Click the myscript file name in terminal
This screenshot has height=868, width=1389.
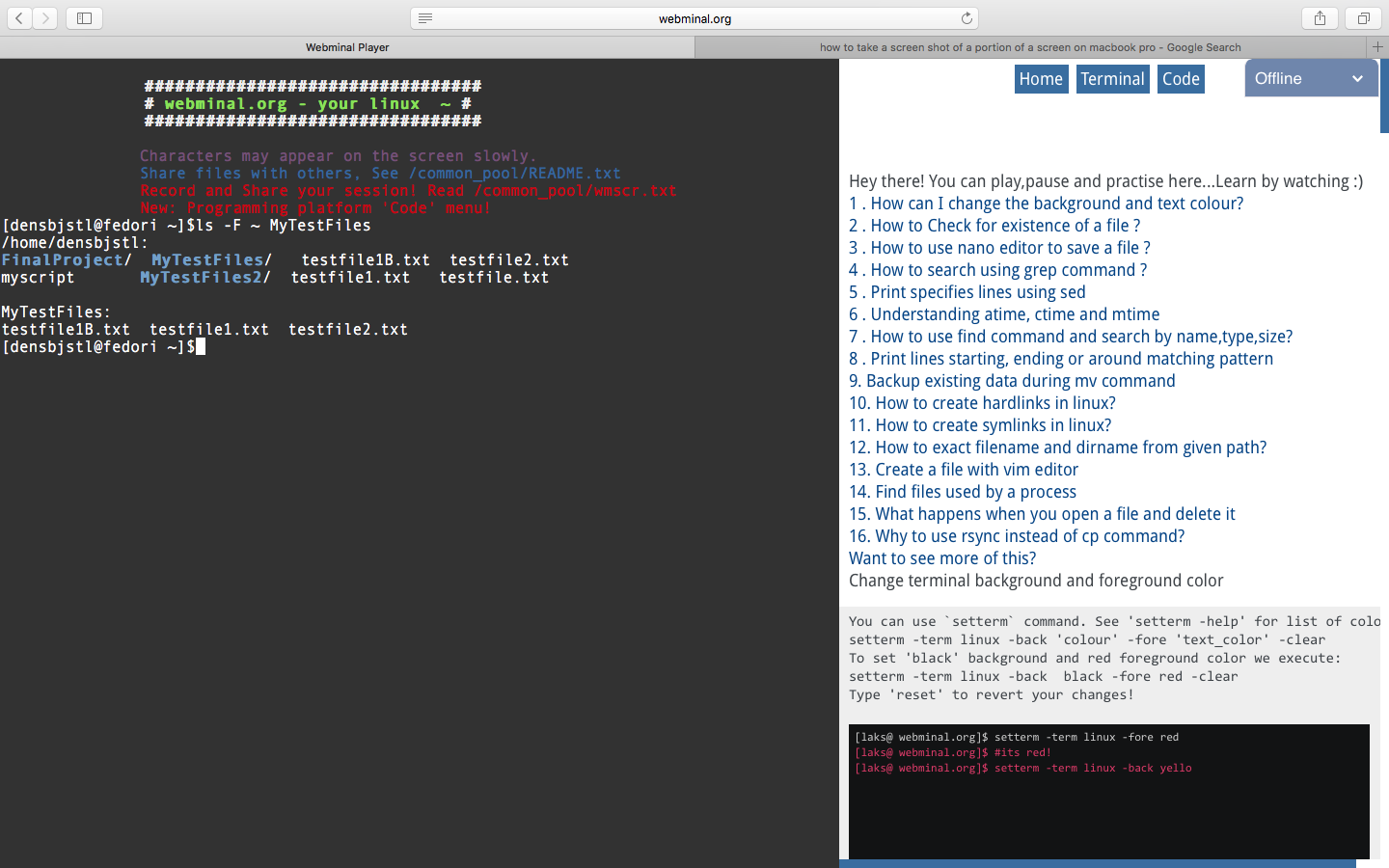(x=38, y=278)
